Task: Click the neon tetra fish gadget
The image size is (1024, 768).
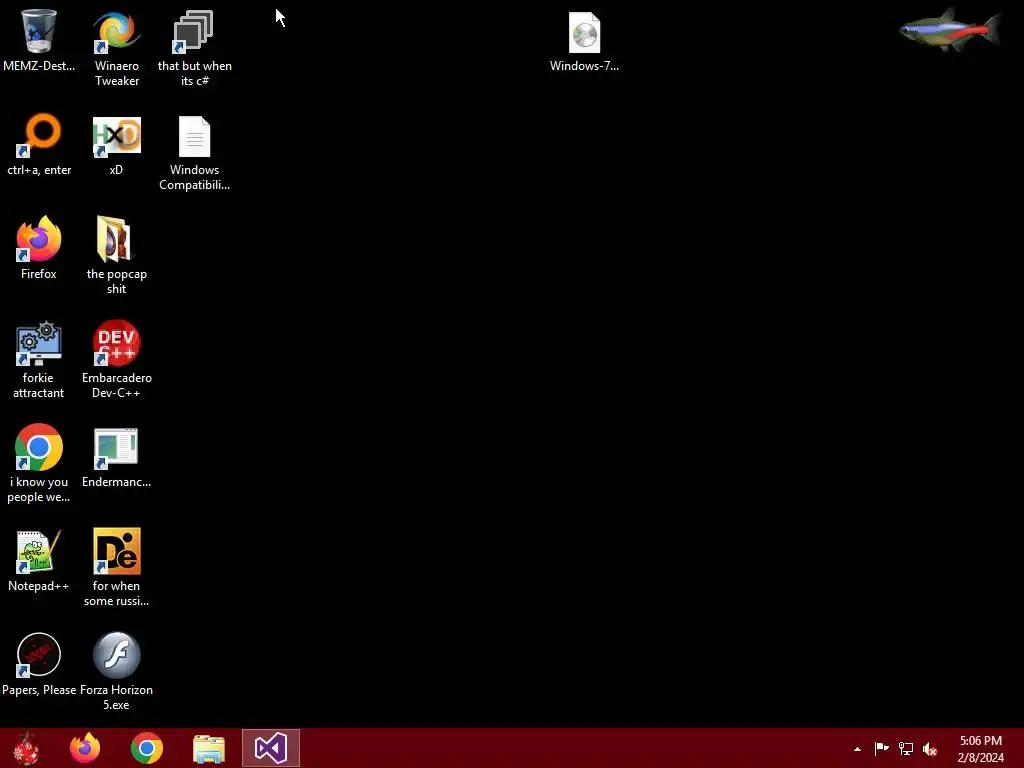Action: [950, 30]
